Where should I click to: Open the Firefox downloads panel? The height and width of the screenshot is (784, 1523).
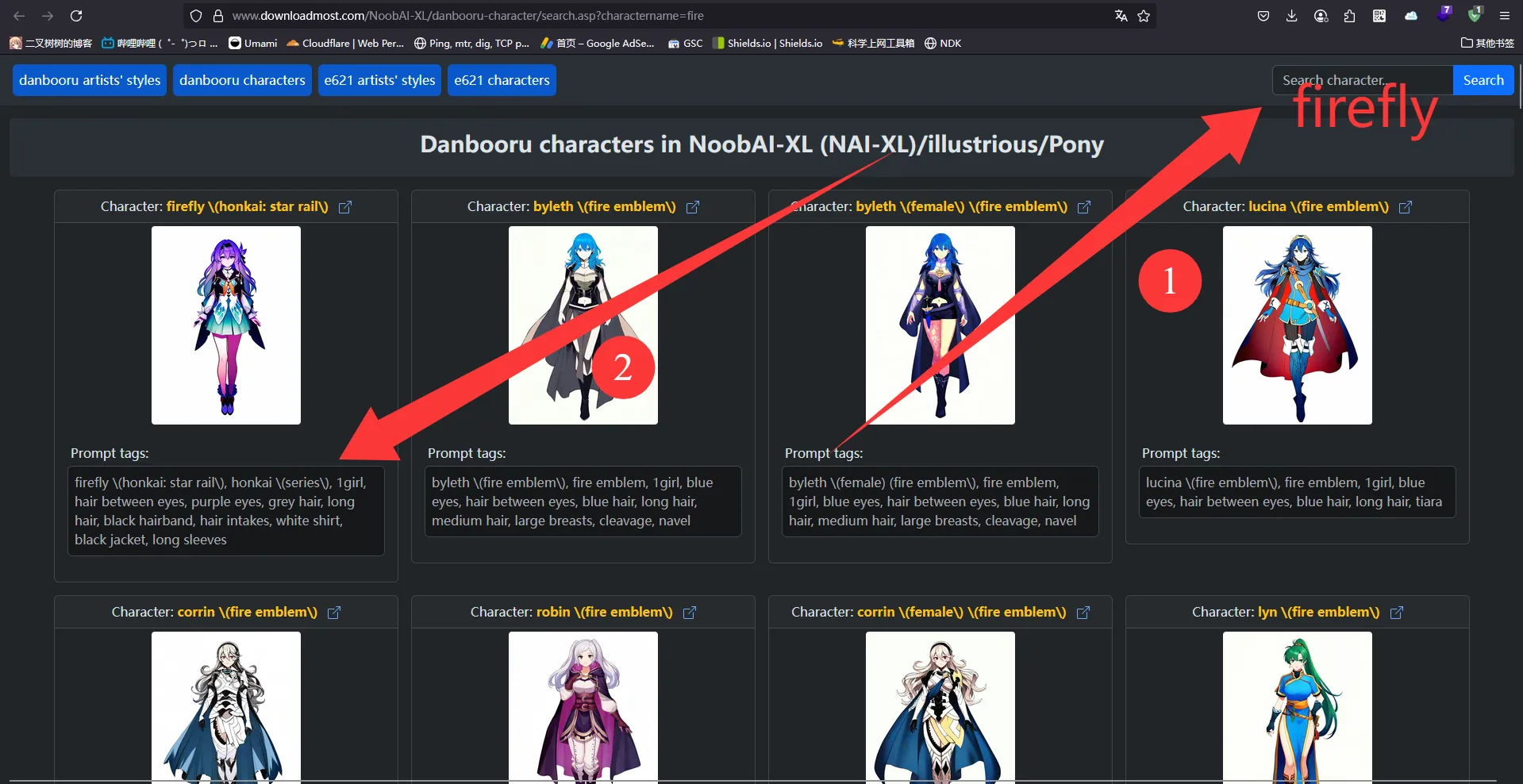tap(1292, 16)
